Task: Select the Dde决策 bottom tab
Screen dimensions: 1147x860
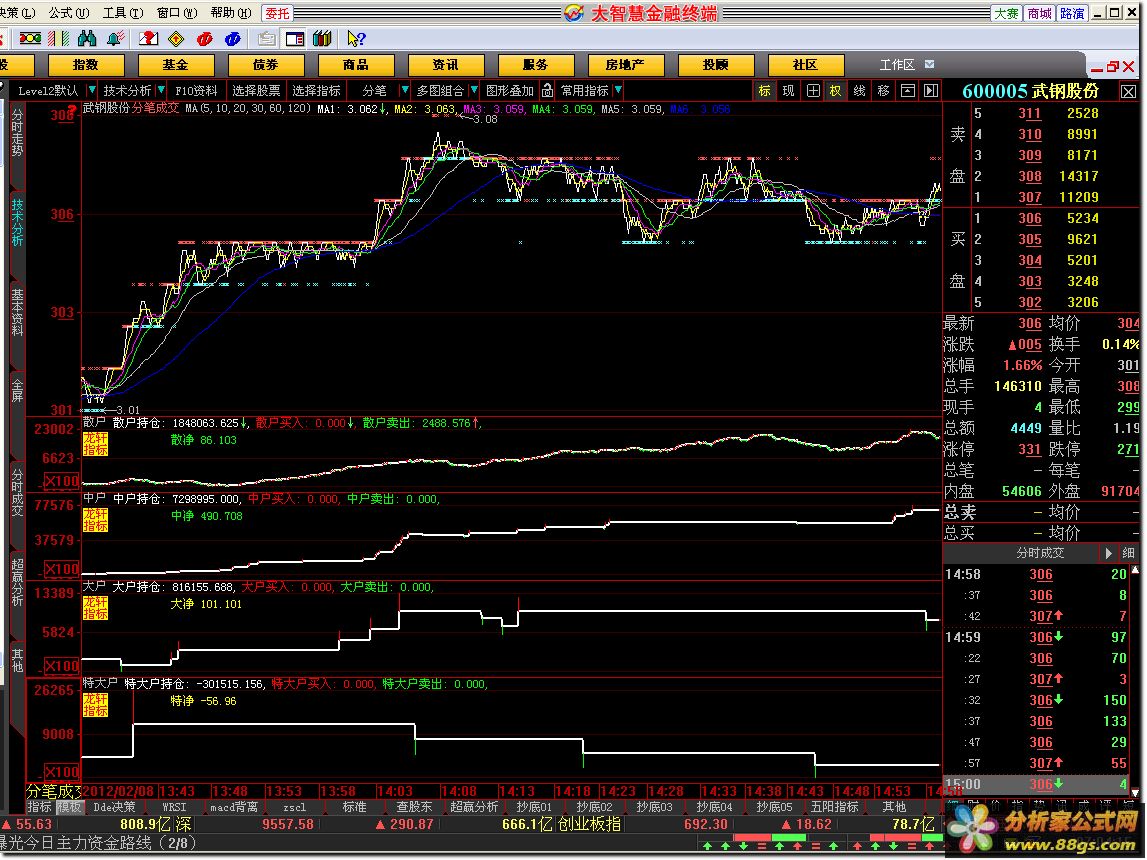Action: tap(114, 807)
